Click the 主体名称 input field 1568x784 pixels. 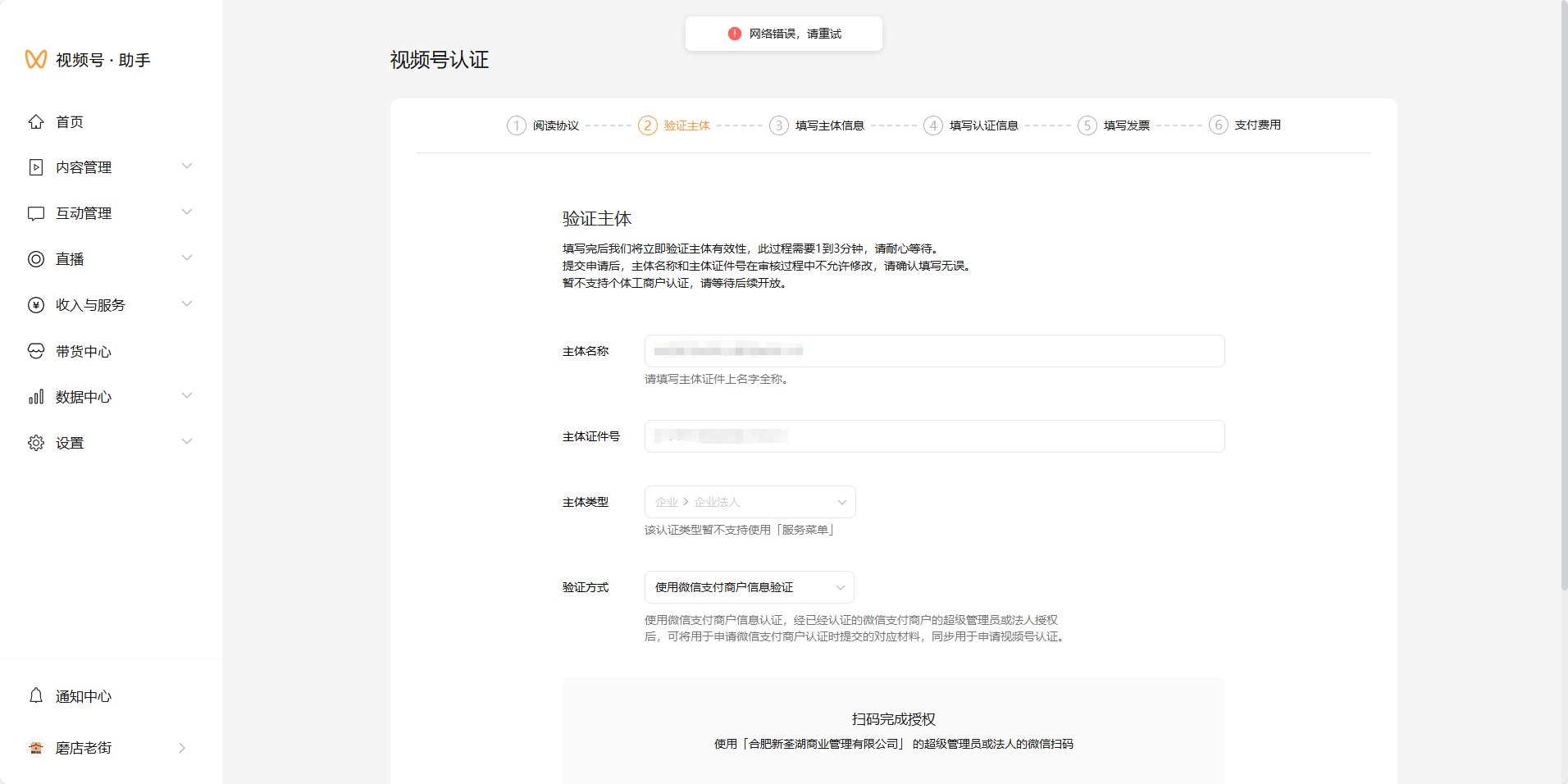pos(935,351)
